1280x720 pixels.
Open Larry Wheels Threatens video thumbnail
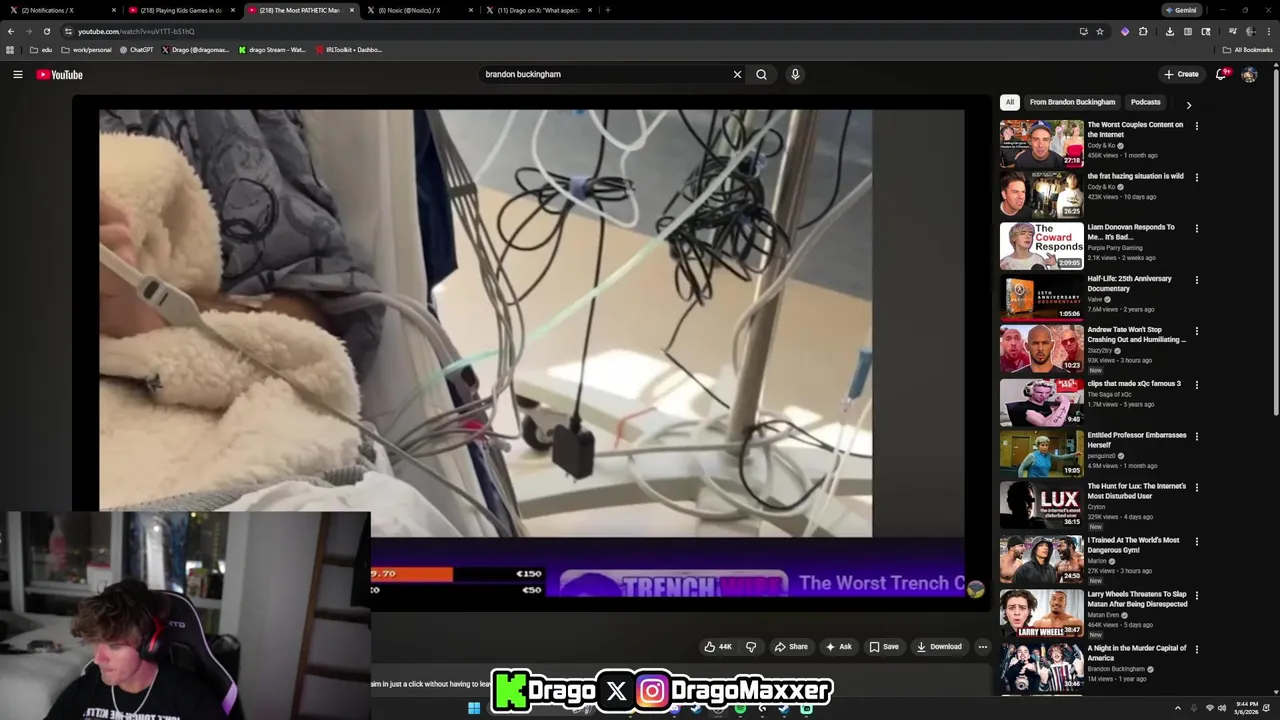pyautogui.click(x=1041, y=613)
